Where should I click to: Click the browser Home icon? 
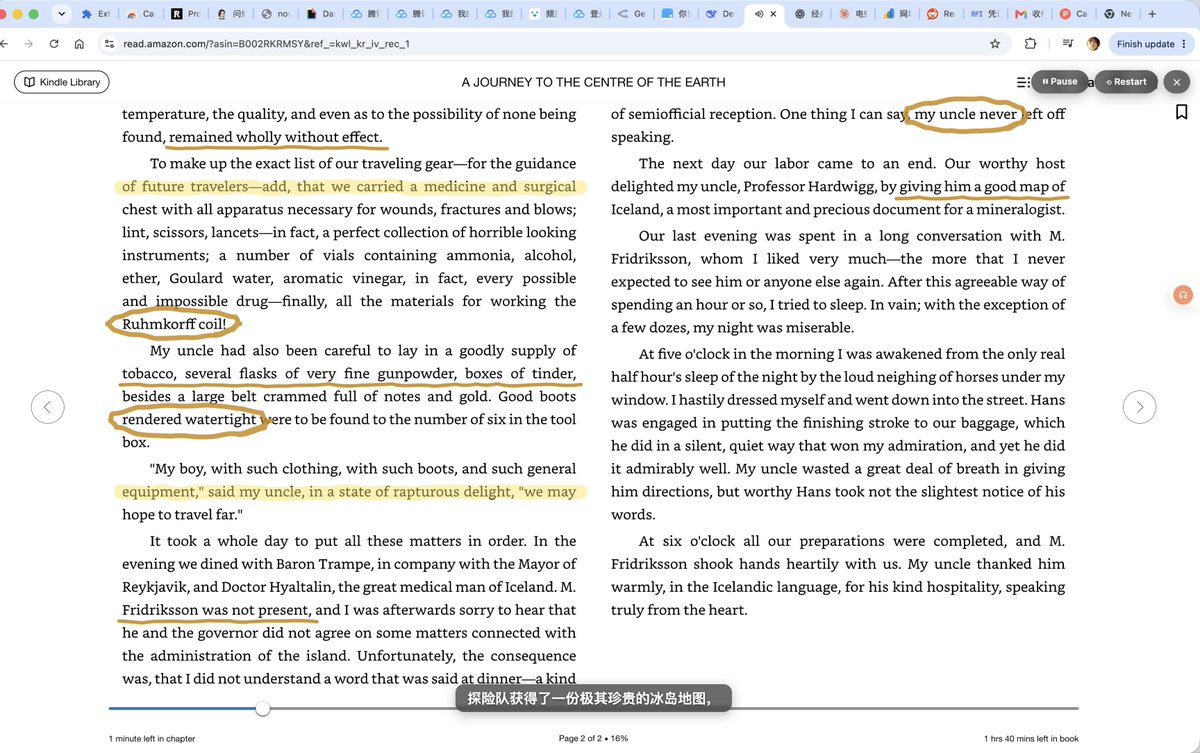coord(79,44)
